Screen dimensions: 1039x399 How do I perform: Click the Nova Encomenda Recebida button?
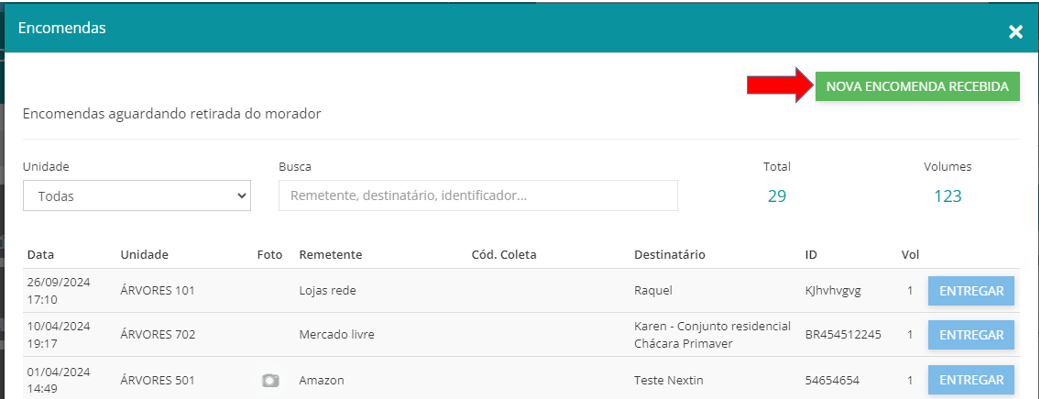coord(917,86)
